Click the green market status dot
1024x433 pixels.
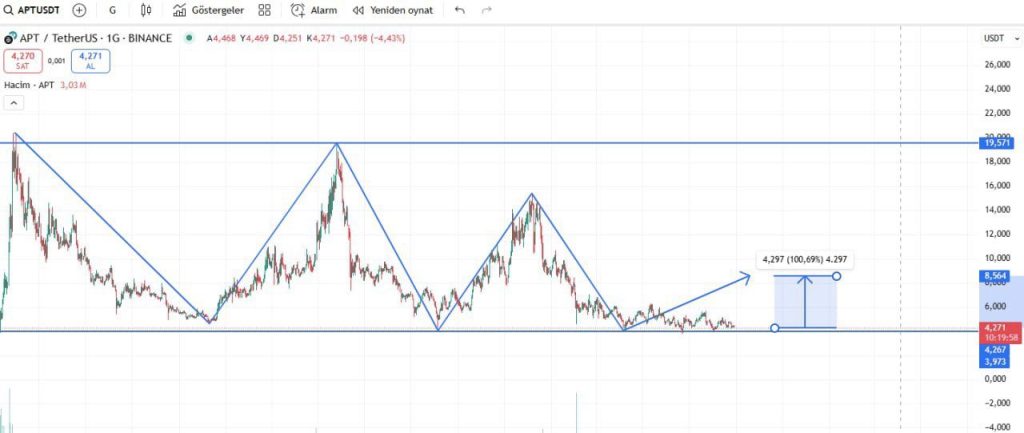189,38
